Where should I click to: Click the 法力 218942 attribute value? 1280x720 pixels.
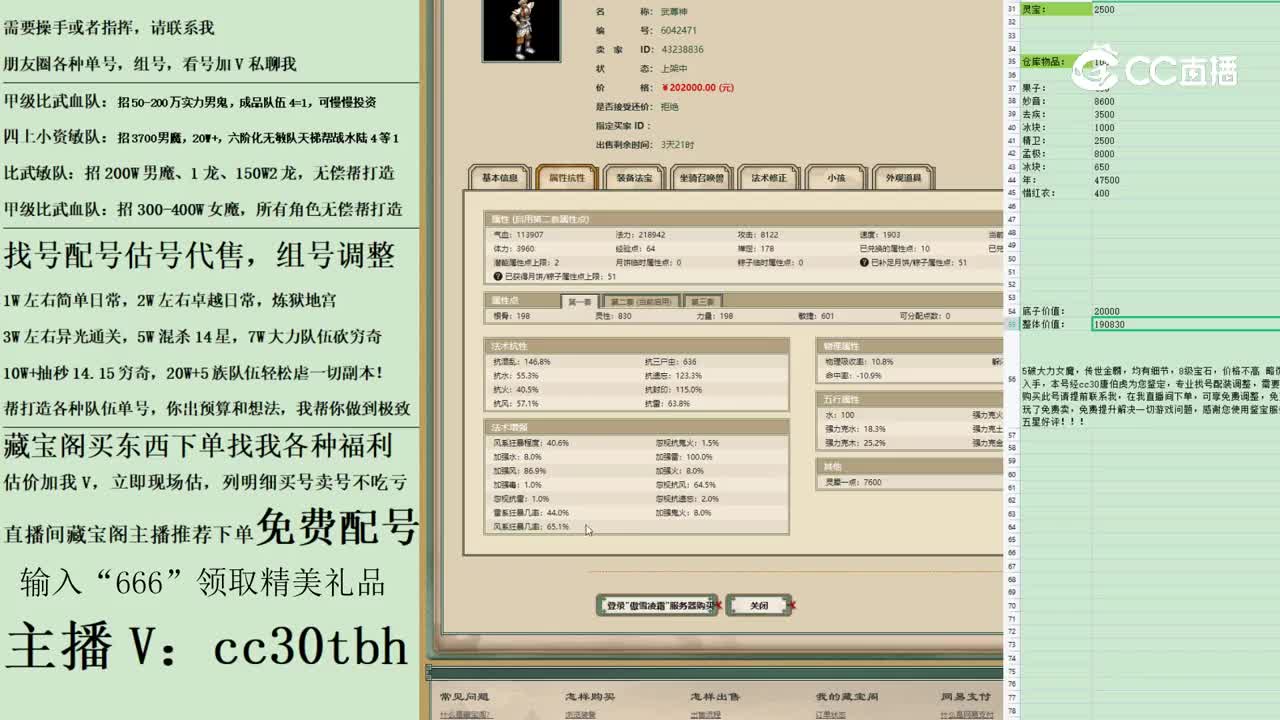641,235
